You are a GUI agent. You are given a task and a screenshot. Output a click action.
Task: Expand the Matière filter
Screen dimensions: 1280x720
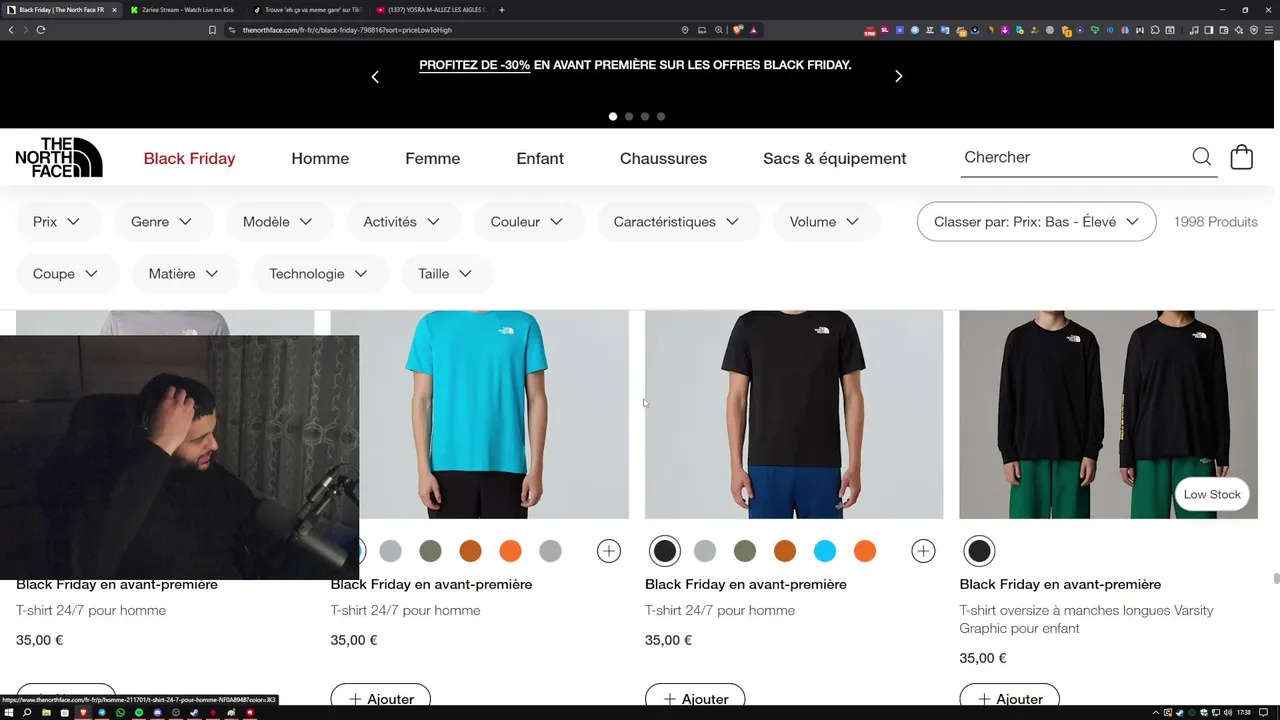(x=185, y=274)
